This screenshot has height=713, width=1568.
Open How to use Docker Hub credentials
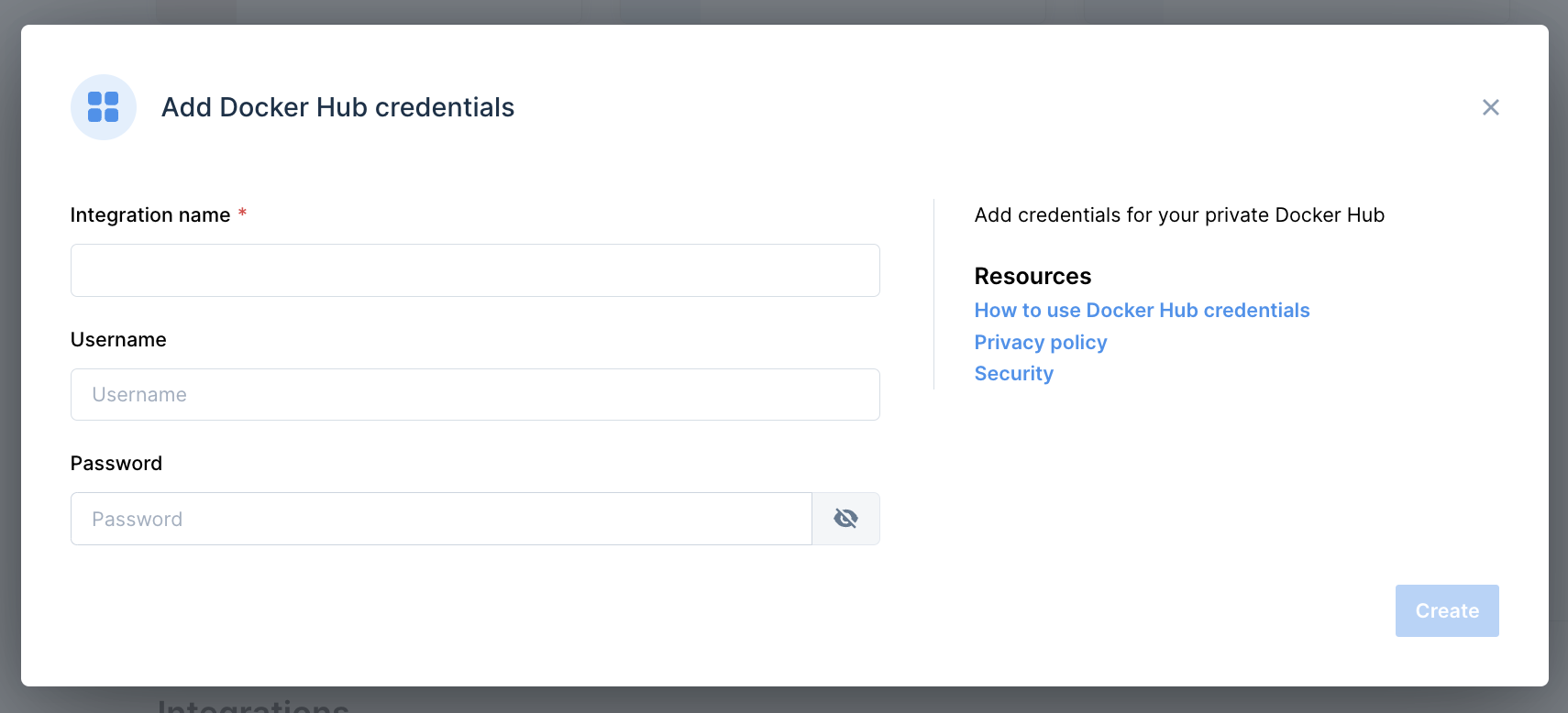point(1142,311)
